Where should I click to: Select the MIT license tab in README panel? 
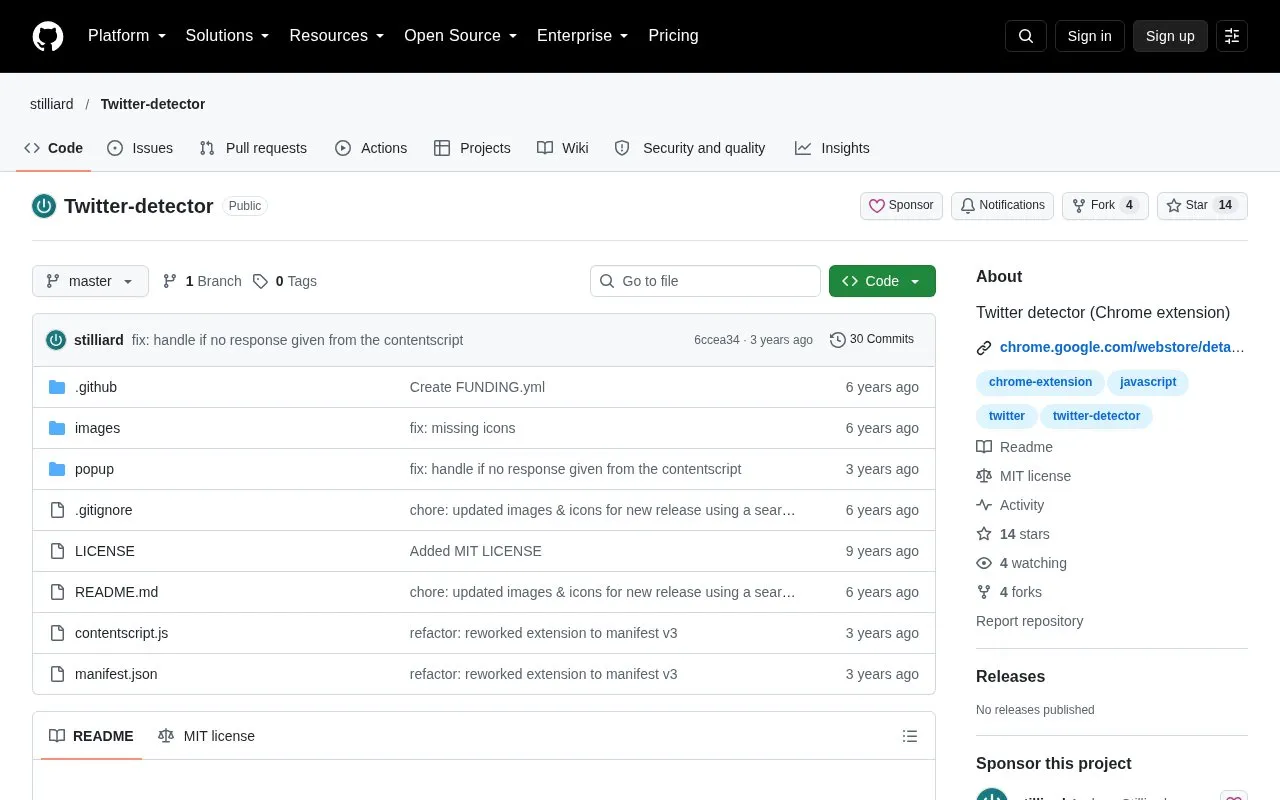point(207,736)
